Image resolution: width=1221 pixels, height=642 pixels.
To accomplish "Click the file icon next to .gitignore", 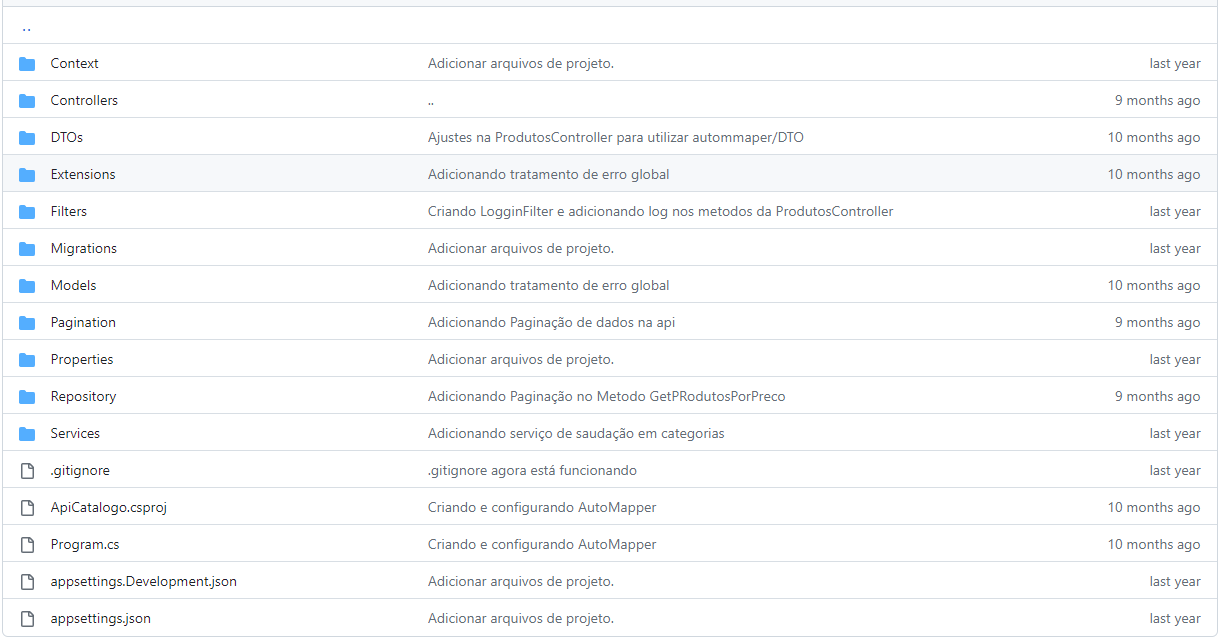I will [x=26, y=470].
